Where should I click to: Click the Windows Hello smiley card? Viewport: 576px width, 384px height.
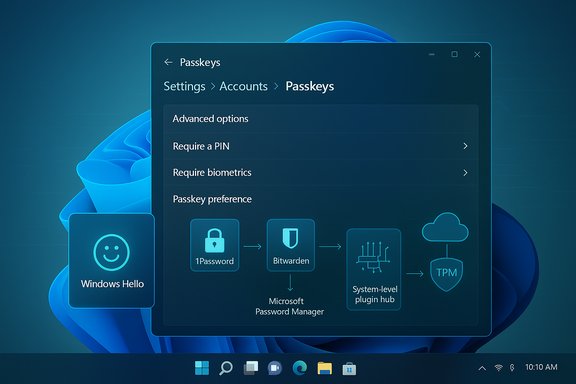(x=112, y=261)
